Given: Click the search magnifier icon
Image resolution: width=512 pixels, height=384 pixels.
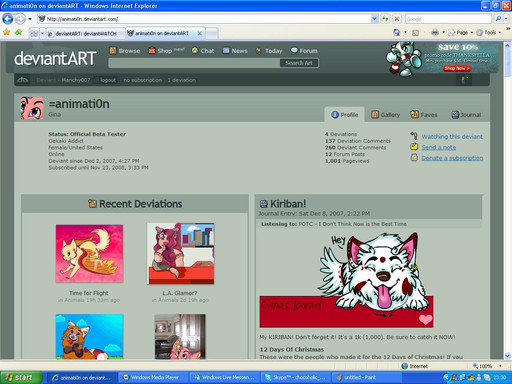Looking at the screenshot, I should (498, 19).
